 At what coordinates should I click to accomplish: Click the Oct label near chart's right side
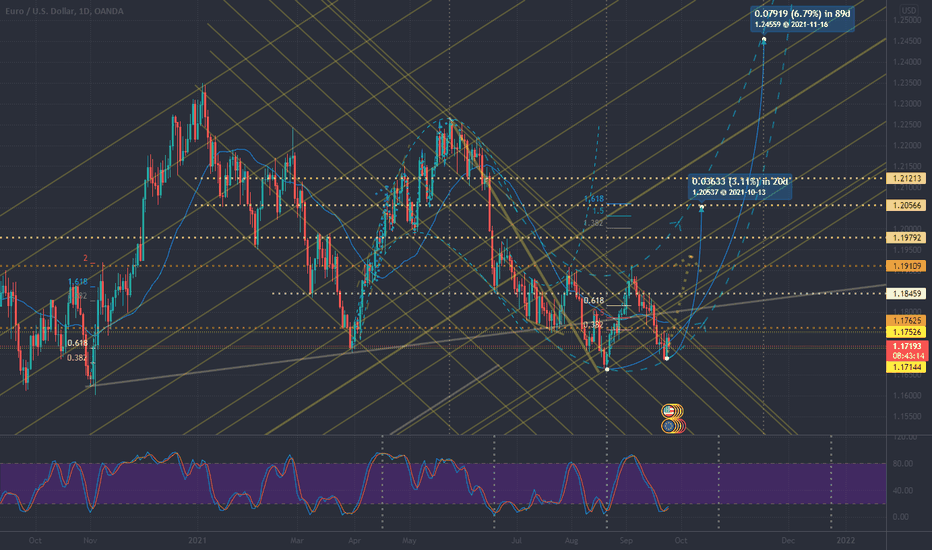pyautogui.click(x=681, y=540)
